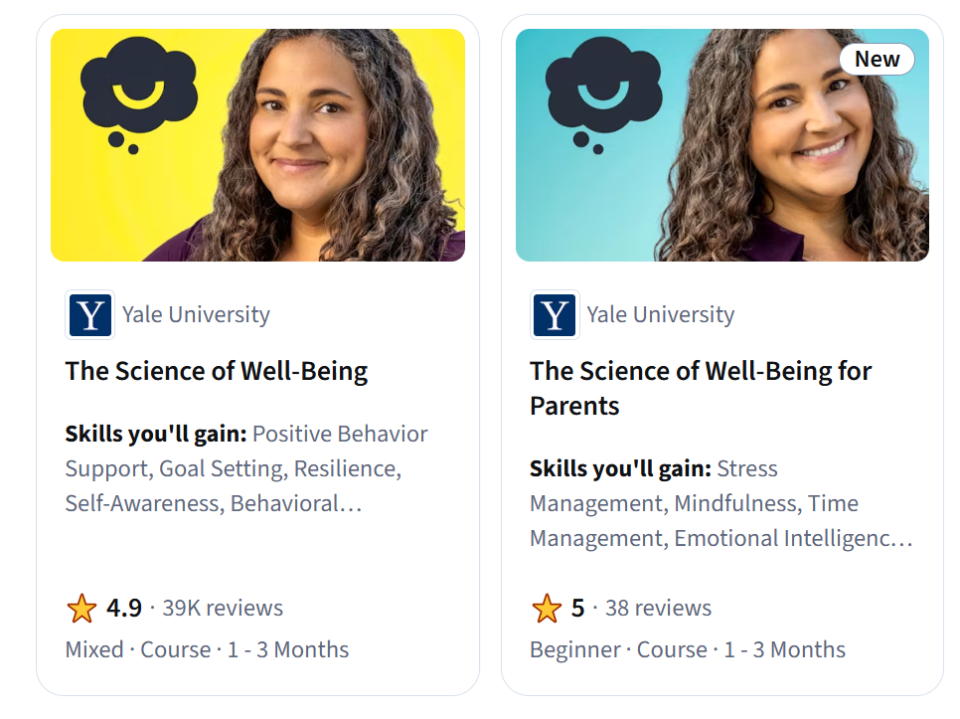Click the star rating icon beside 5
This screenshot has width=960, height=719.
[x=546, y=608]
